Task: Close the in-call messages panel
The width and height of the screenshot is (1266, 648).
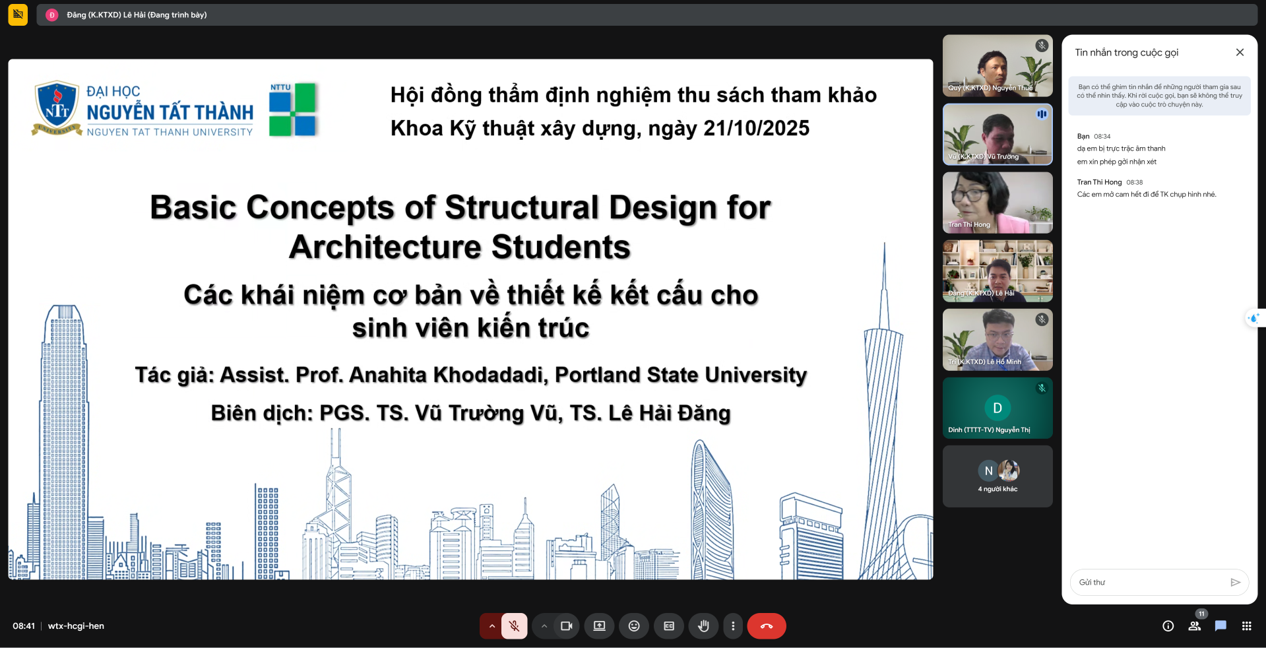Action: [x=1240, y=52]
